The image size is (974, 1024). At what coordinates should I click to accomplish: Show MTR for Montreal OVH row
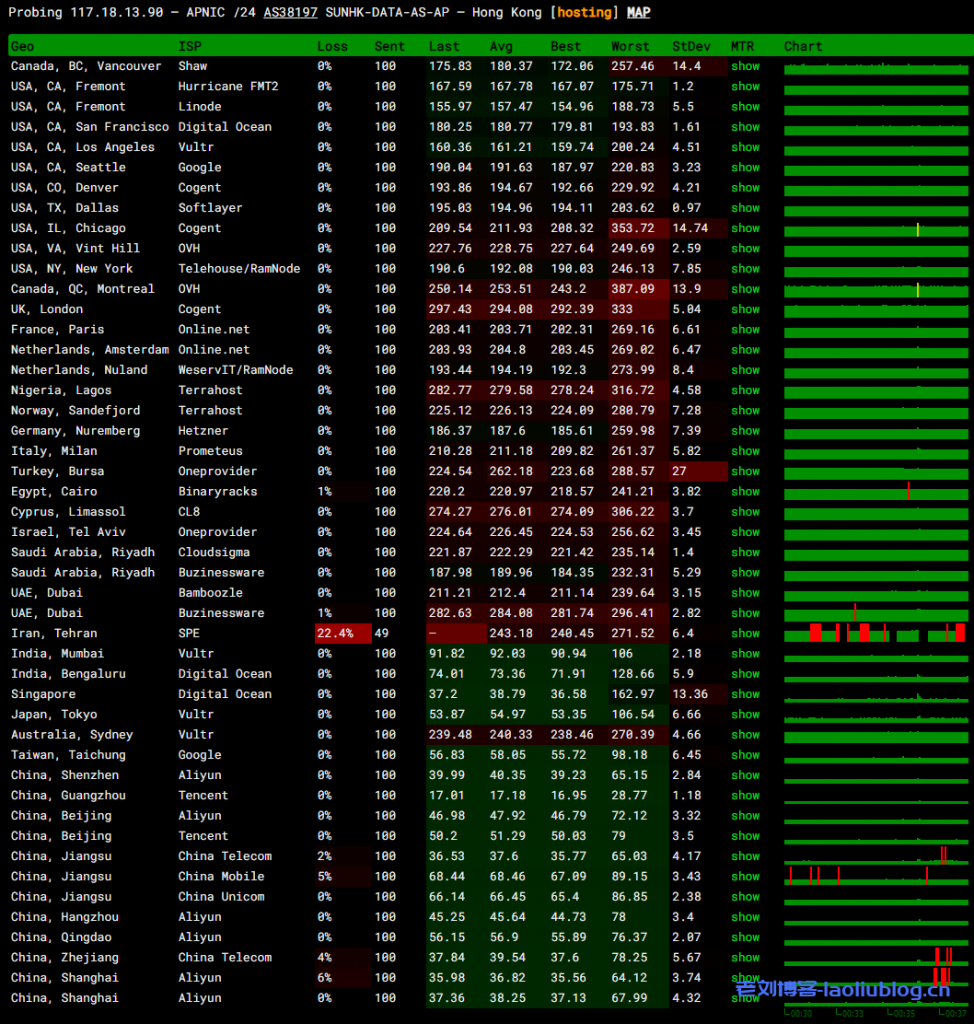745,289
